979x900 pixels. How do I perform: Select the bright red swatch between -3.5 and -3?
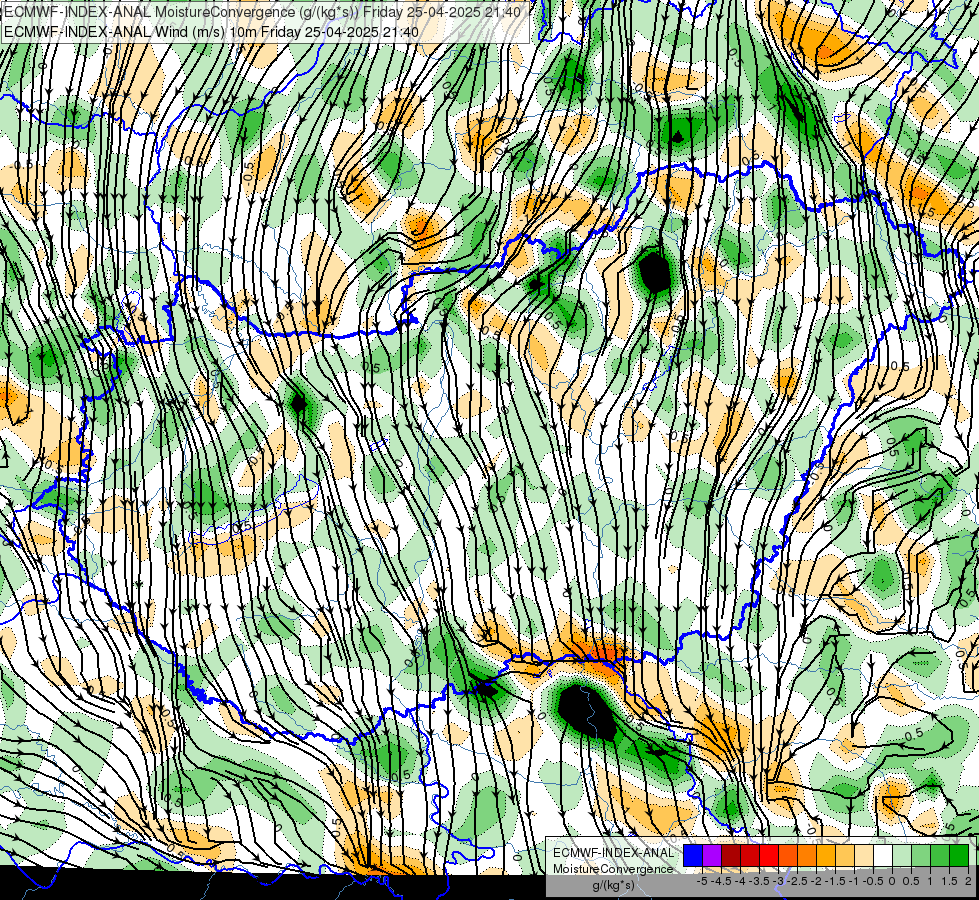click(x=769, y=856)
